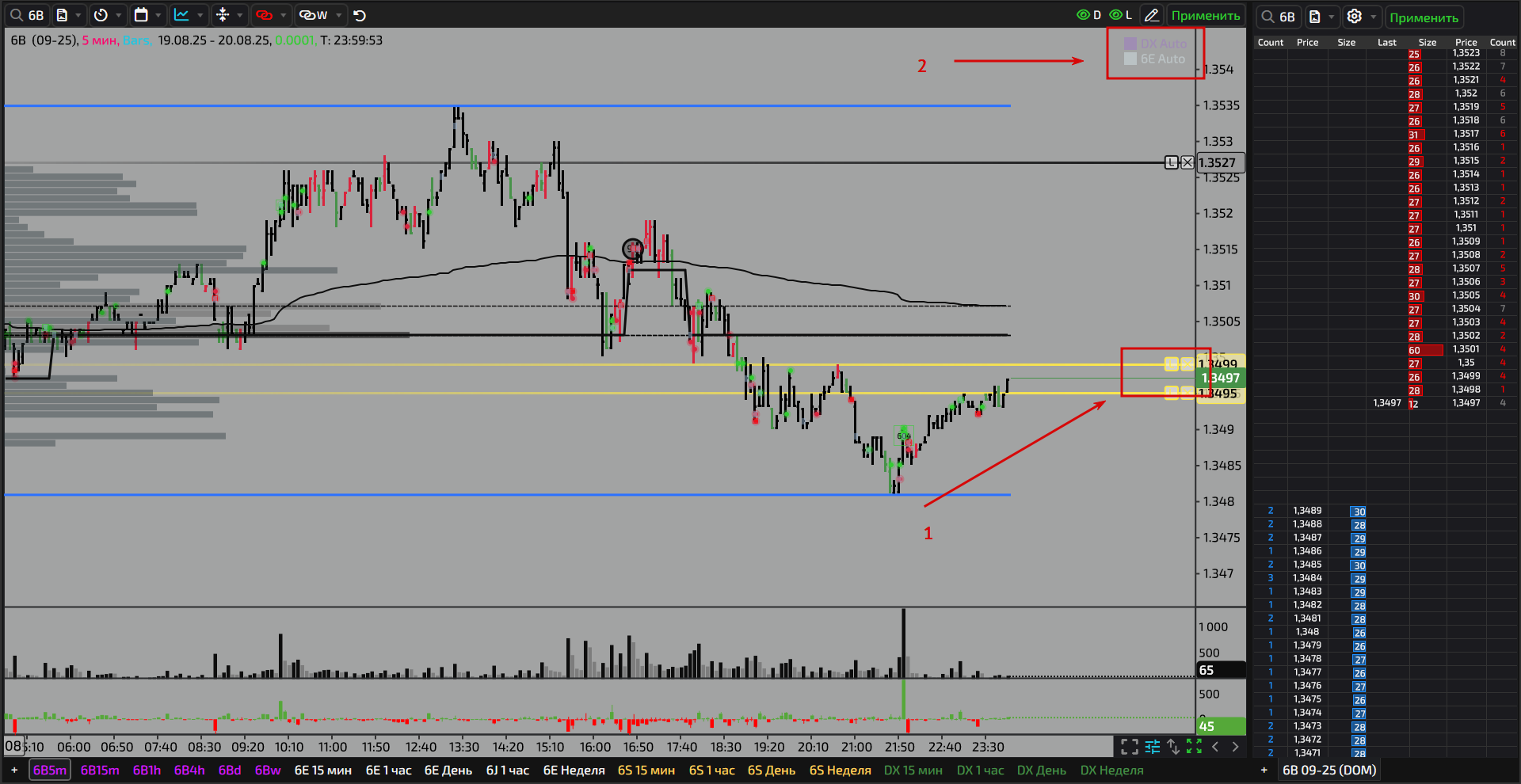The width and height of the screenshot is (1521, 784).
Task: Open the 6E 1 час tab
Action: (389, 770)
